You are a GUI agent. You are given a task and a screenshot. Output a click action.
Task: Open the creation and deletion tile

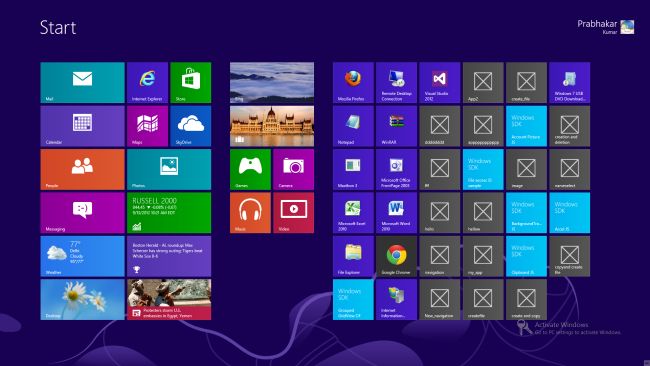pos(570,126)
